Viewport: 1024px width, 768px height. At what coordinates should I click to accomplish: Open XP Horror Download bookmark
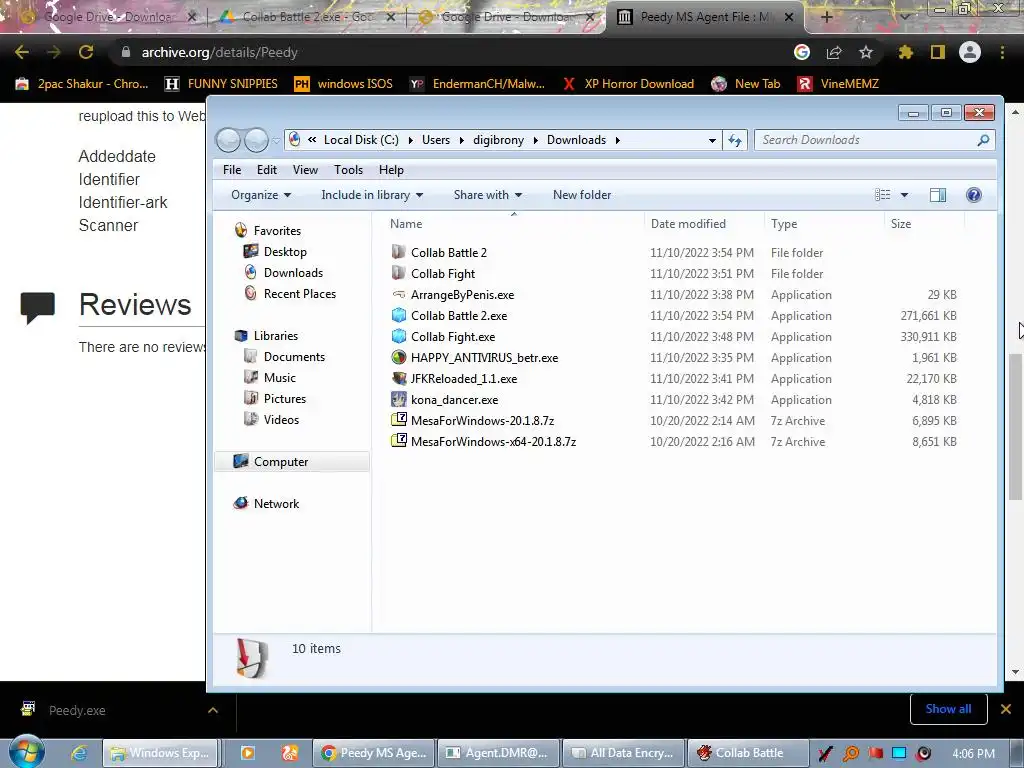pos(628,84)
